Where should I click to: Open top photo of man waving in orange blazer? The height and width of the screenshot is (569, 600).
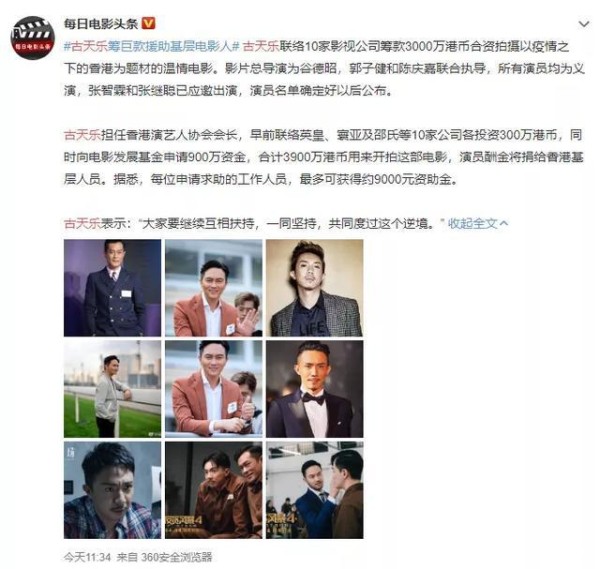point(214,288)
